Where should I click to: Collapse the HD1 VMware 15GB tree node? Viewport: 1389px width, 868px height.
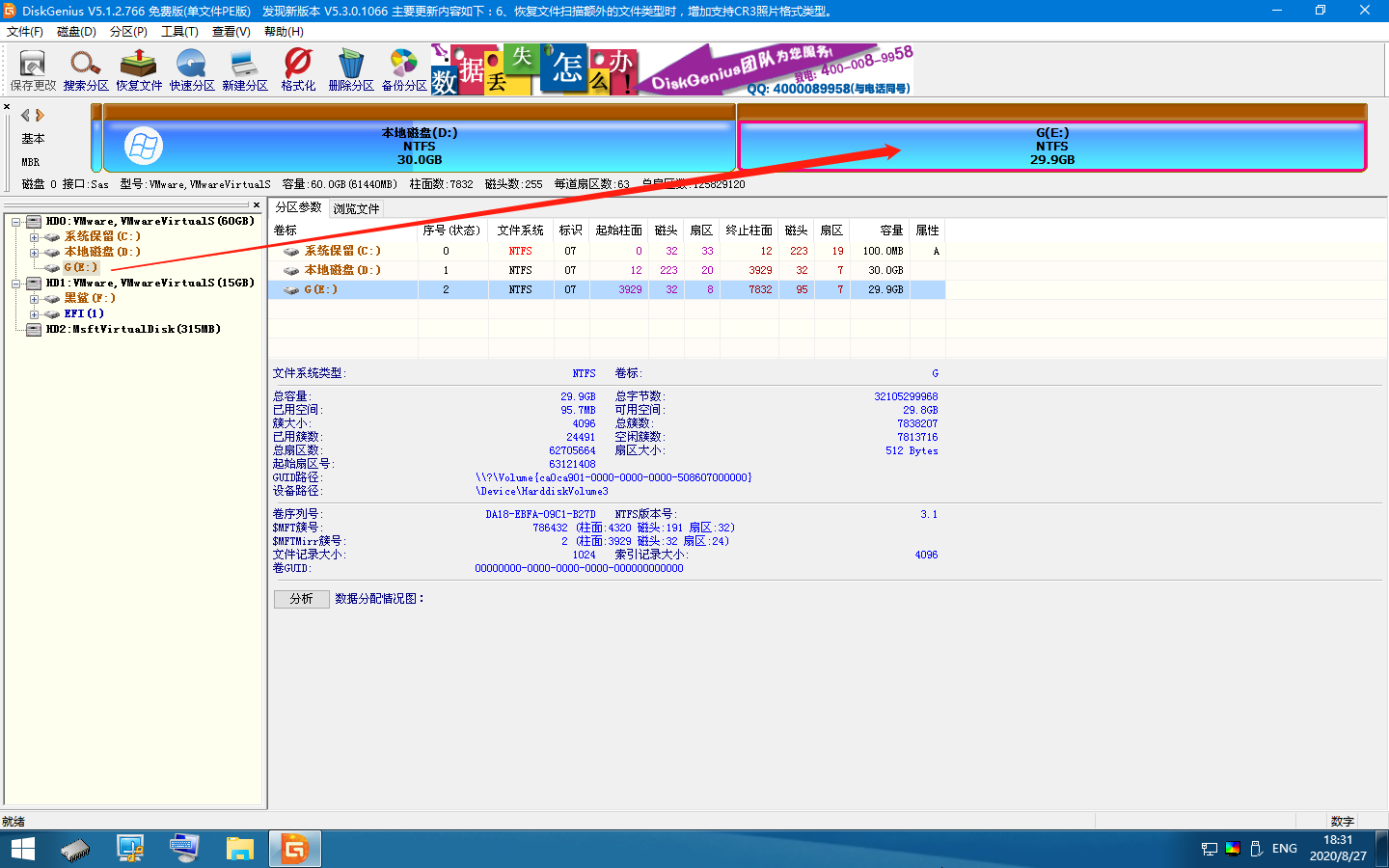pos(15,284)
